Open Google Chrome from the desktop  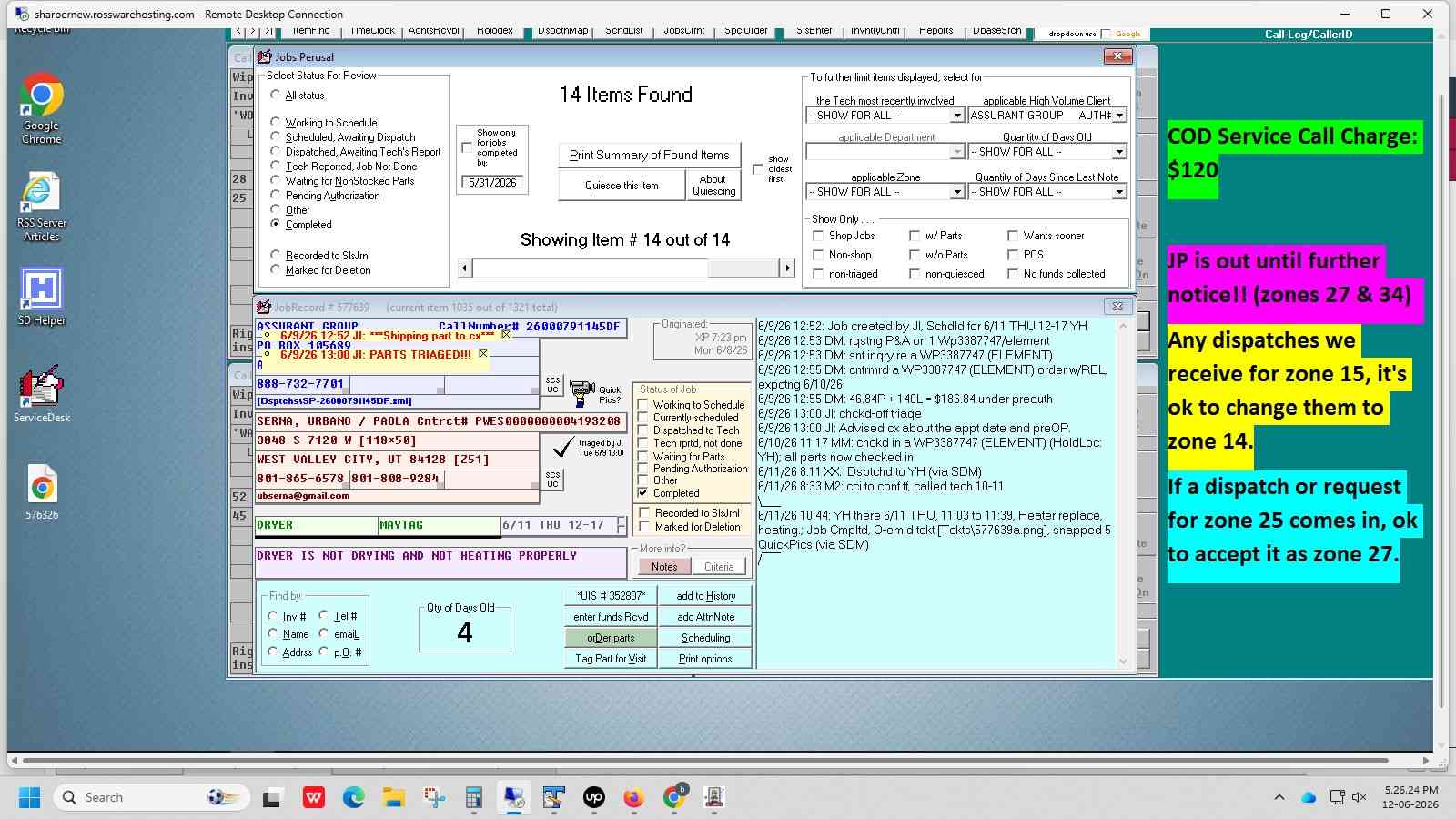[x=42, y=108]
